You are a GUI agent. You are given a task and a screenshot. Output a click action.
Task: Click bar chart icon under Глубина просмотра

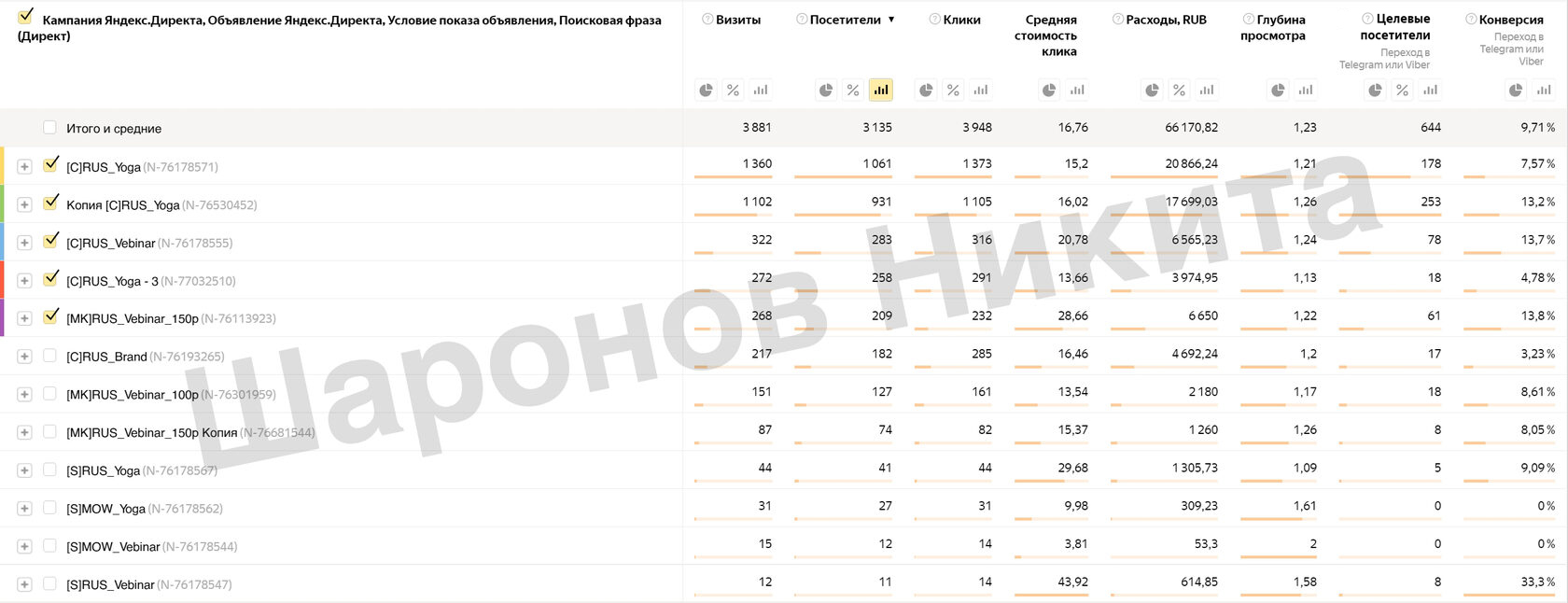[x=1305, y=90]
